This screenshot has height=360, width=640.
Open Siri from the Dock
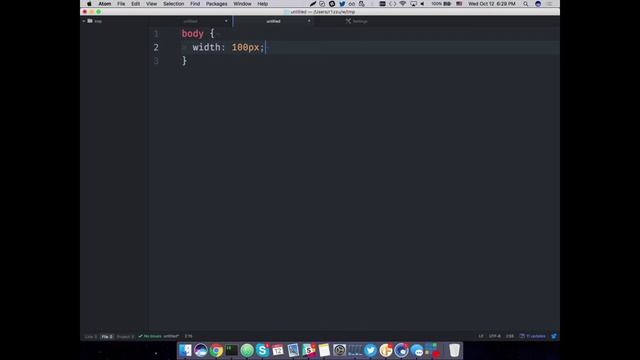click(200, 350)
